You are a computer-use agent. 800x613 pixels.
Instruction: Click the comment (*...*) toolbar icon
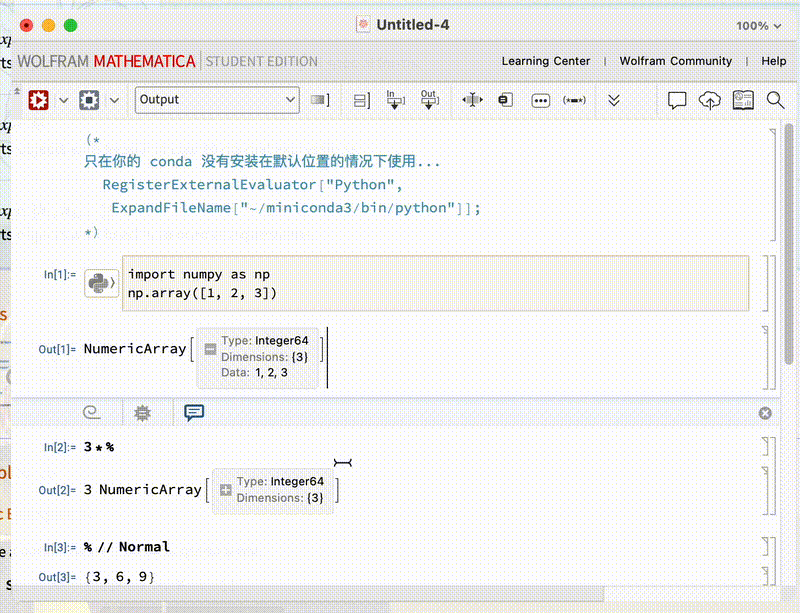coord(574,100)
